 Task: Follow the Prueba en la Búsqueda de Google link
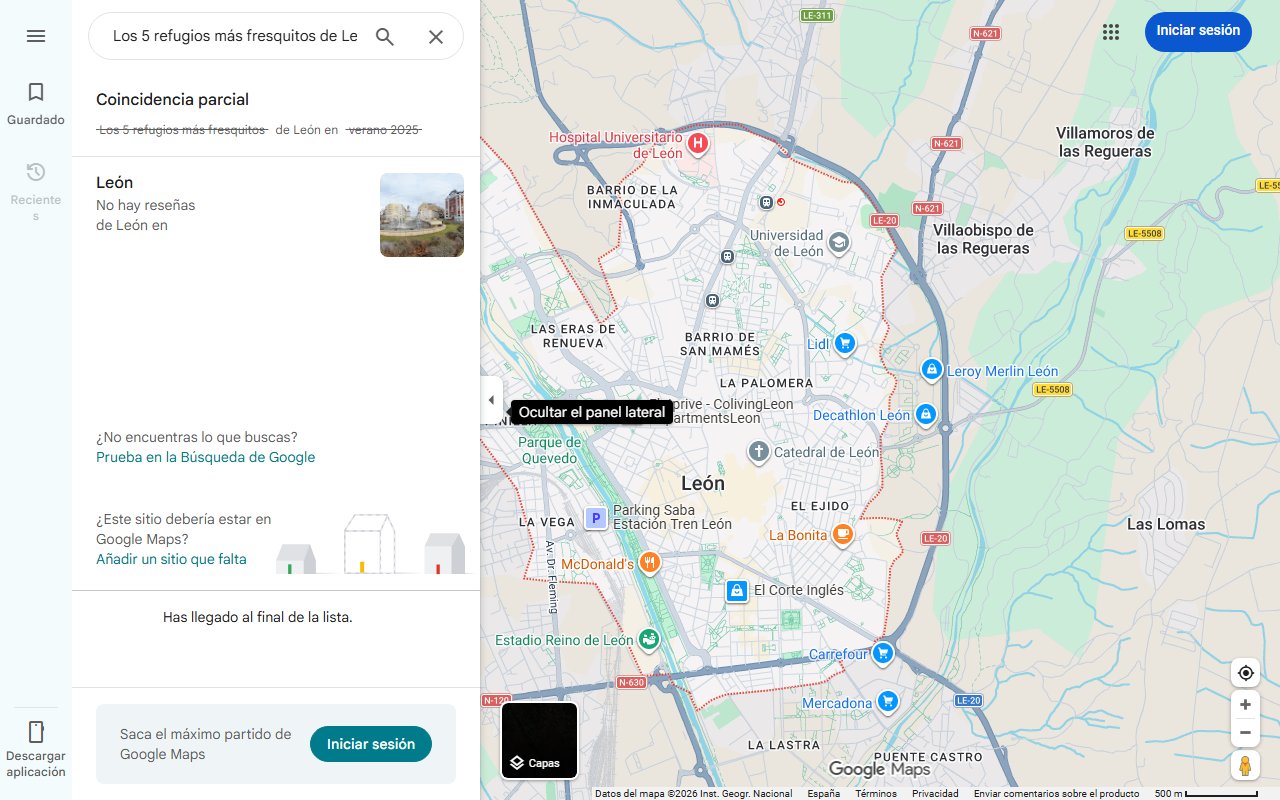pos(205,457)
